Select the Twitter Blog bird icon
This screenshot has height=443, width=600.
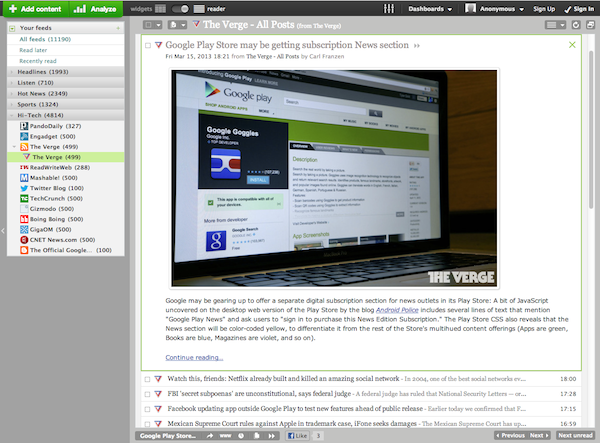pyautogui.click(x=24, y=188)
